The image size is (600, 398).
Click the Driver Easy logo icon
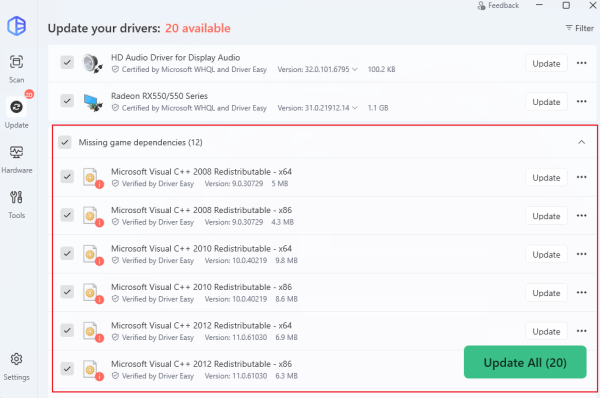pyautogui.click(x=16, y=26)
